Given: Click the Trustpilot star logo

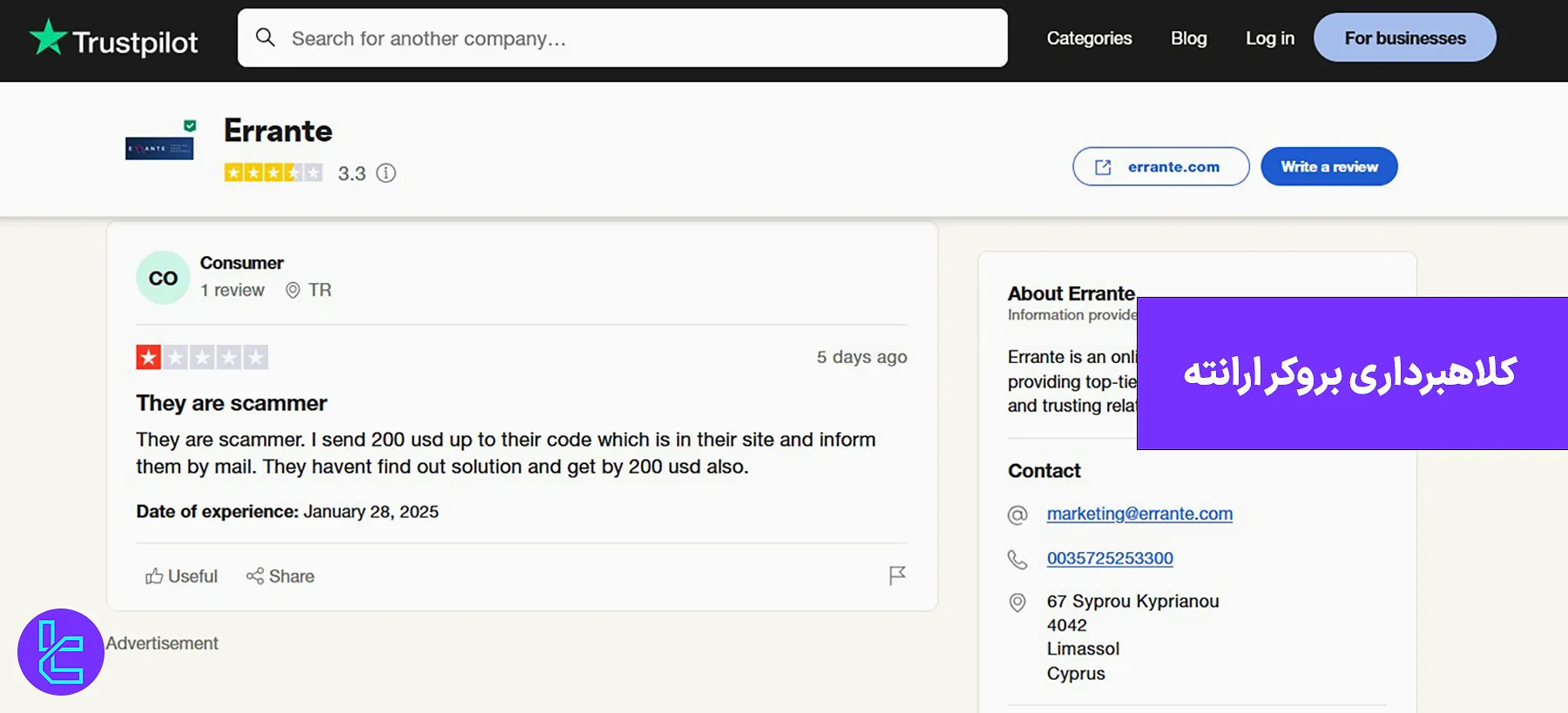Looking at the screenshot, I should pyautogui.click(x=48, y=38).
